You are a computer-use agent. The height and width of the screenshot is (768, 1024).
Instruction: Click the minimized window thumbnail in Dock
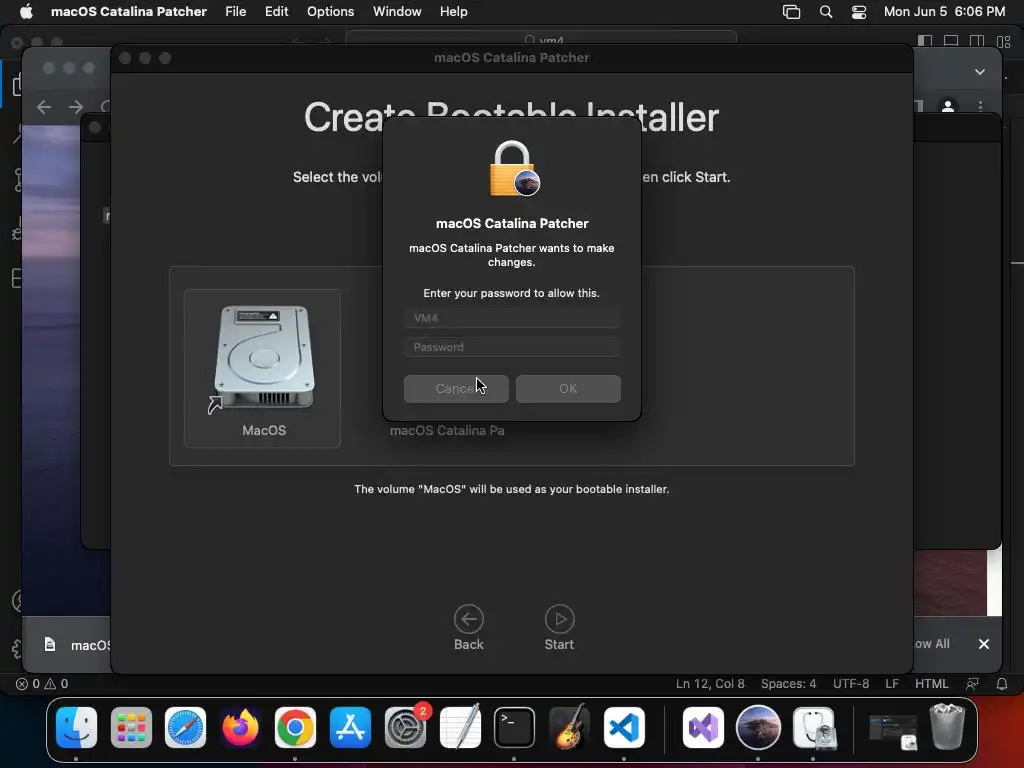click(x=892, y=731)
